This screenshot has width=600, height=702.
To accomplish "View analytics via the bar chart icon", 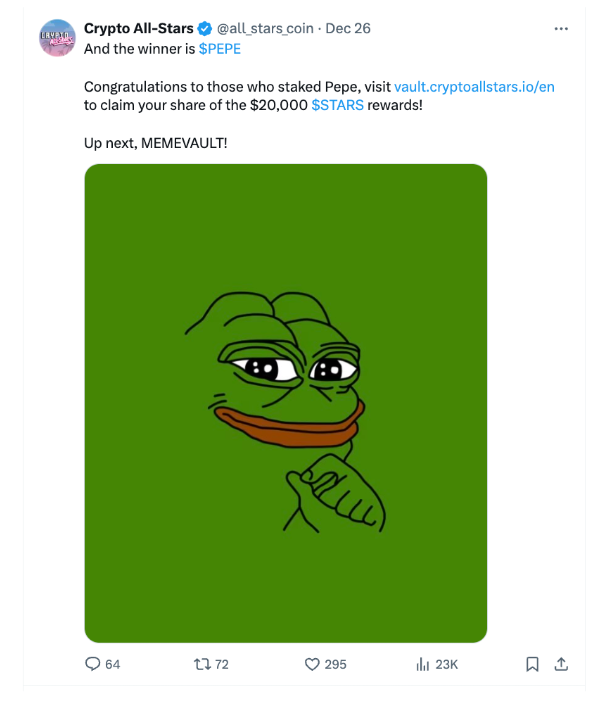I will click(421, 664).
